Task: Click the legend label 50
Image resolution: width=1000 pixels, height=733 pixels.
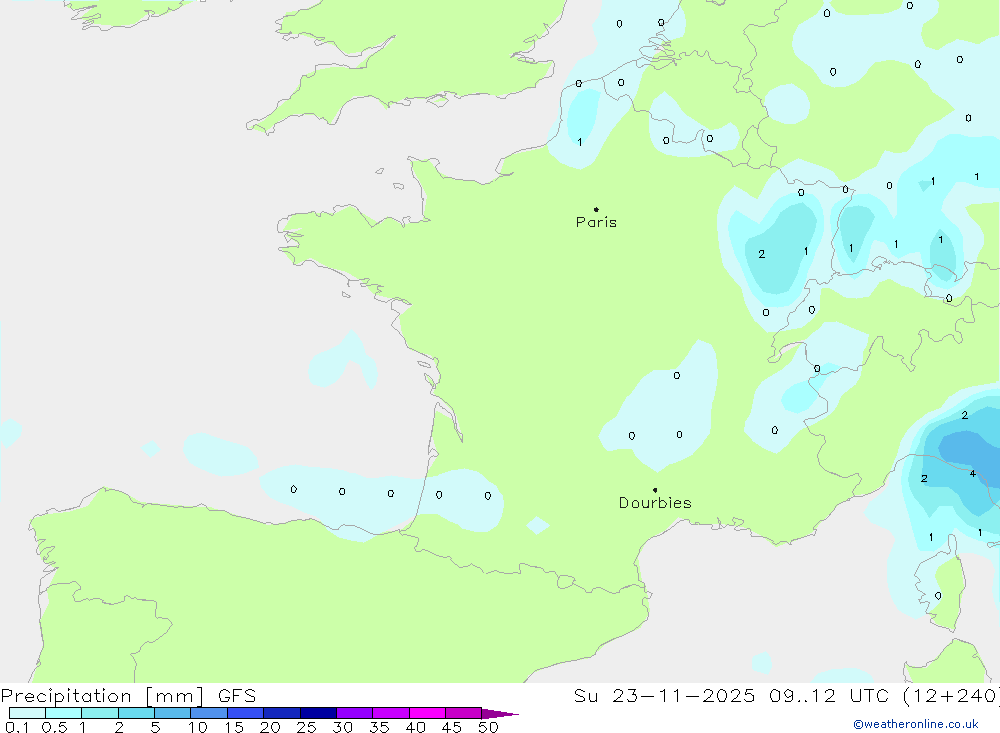Action: (488, 727)
